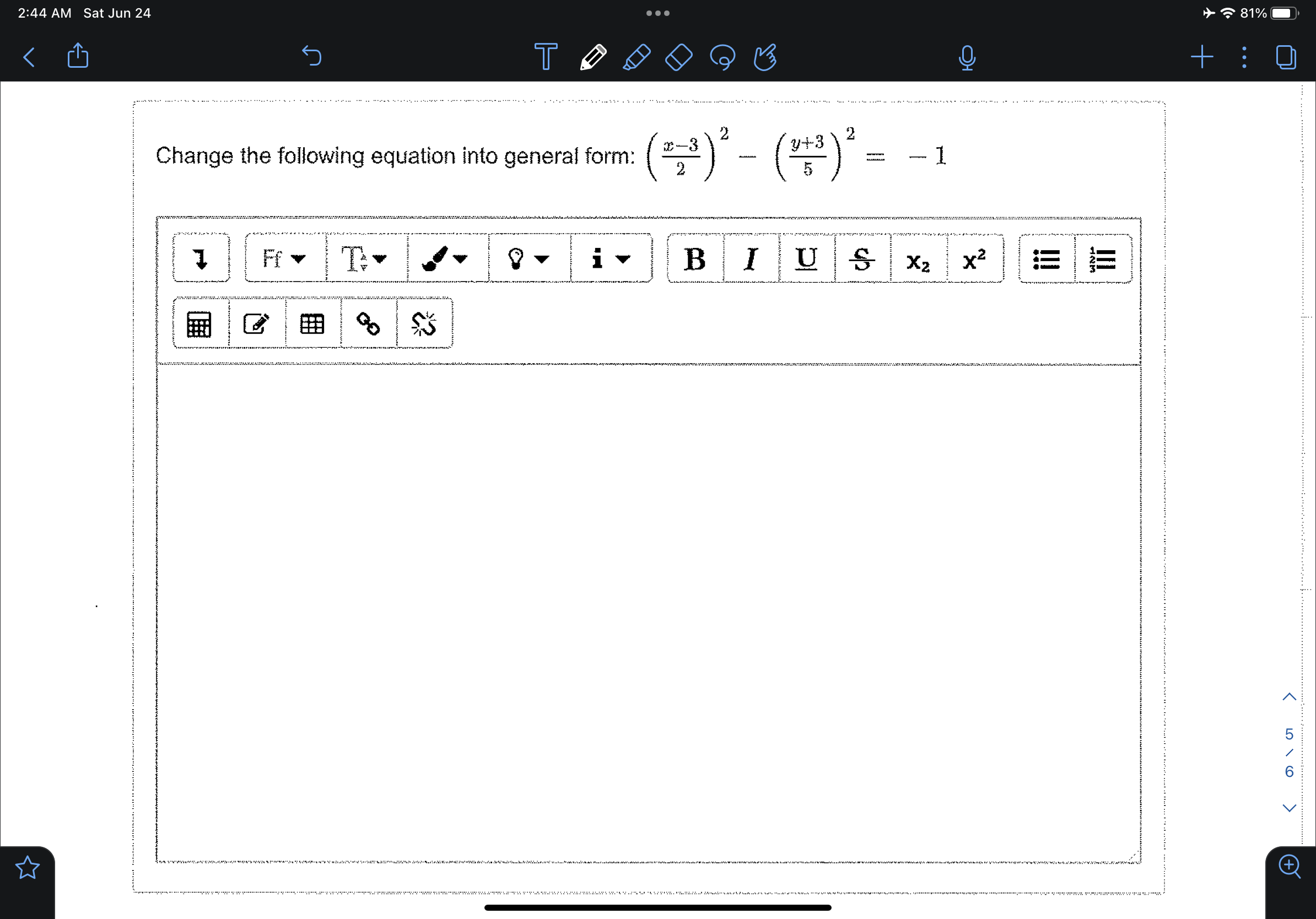1316x919 pixels.
Task: Select the Eraser tool
Action: (678, 57)
